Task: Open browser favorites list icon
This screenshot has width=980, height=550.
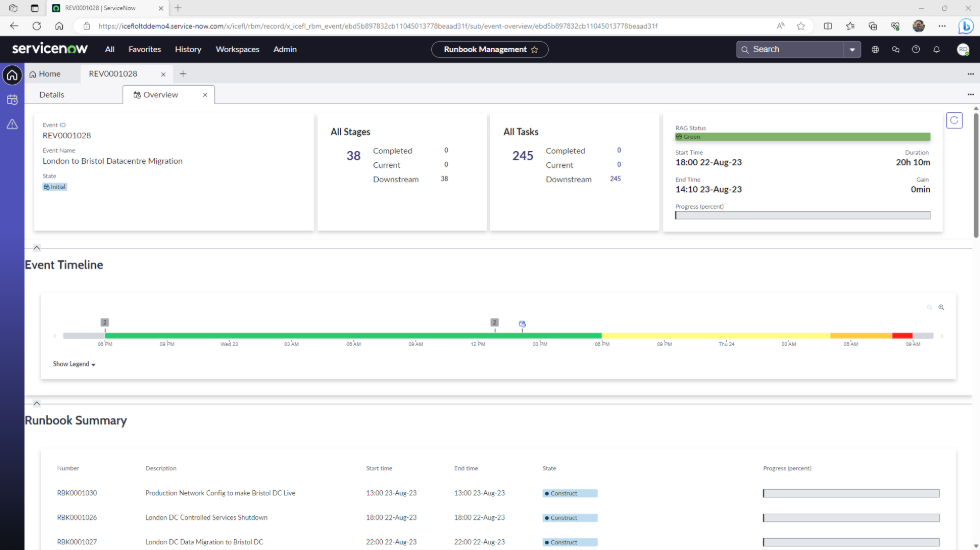Action: click(x=850, y=26)
